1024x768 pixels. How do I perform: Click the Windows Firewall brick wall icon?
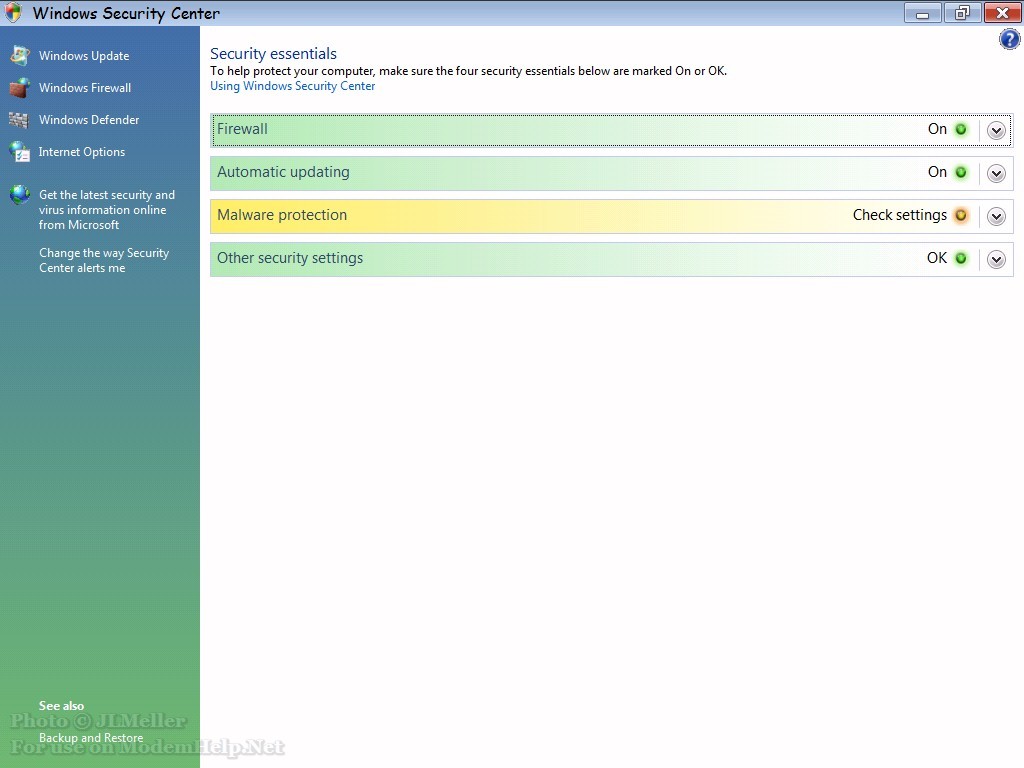(20, 88)
